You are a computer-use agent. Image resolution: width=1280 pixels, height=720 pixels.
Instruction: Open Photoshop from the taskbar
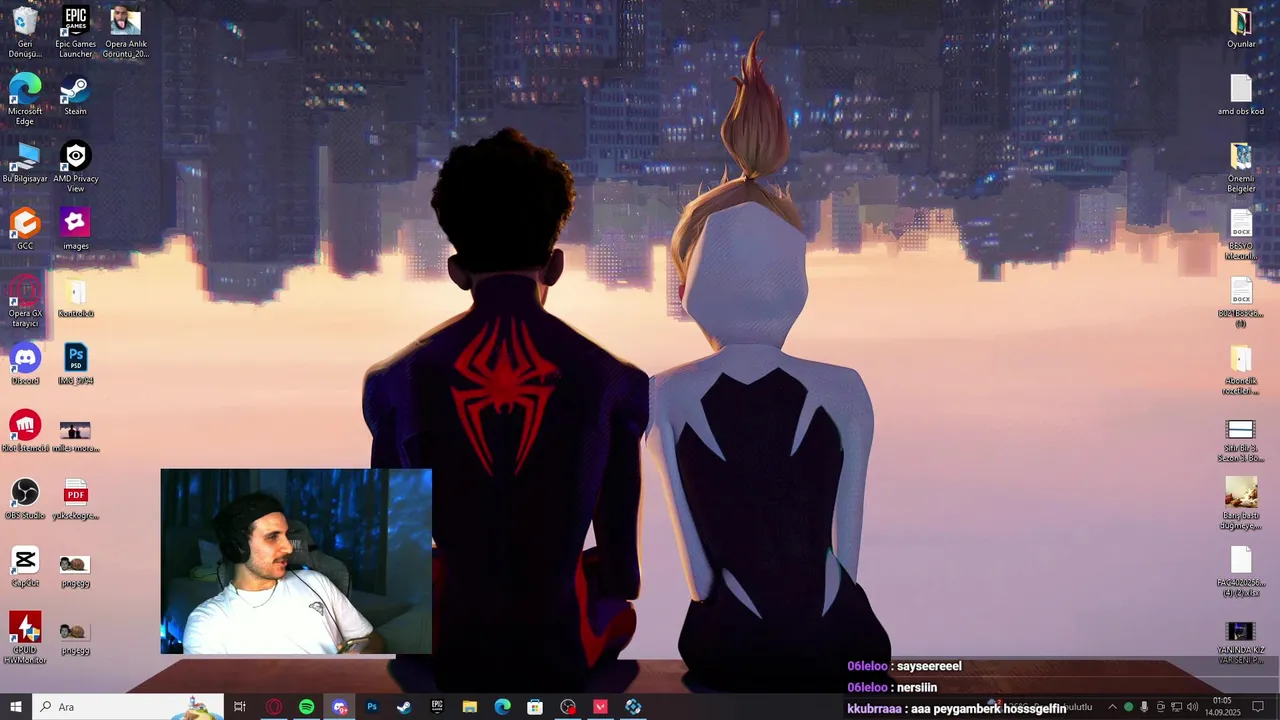pos(372,707)
